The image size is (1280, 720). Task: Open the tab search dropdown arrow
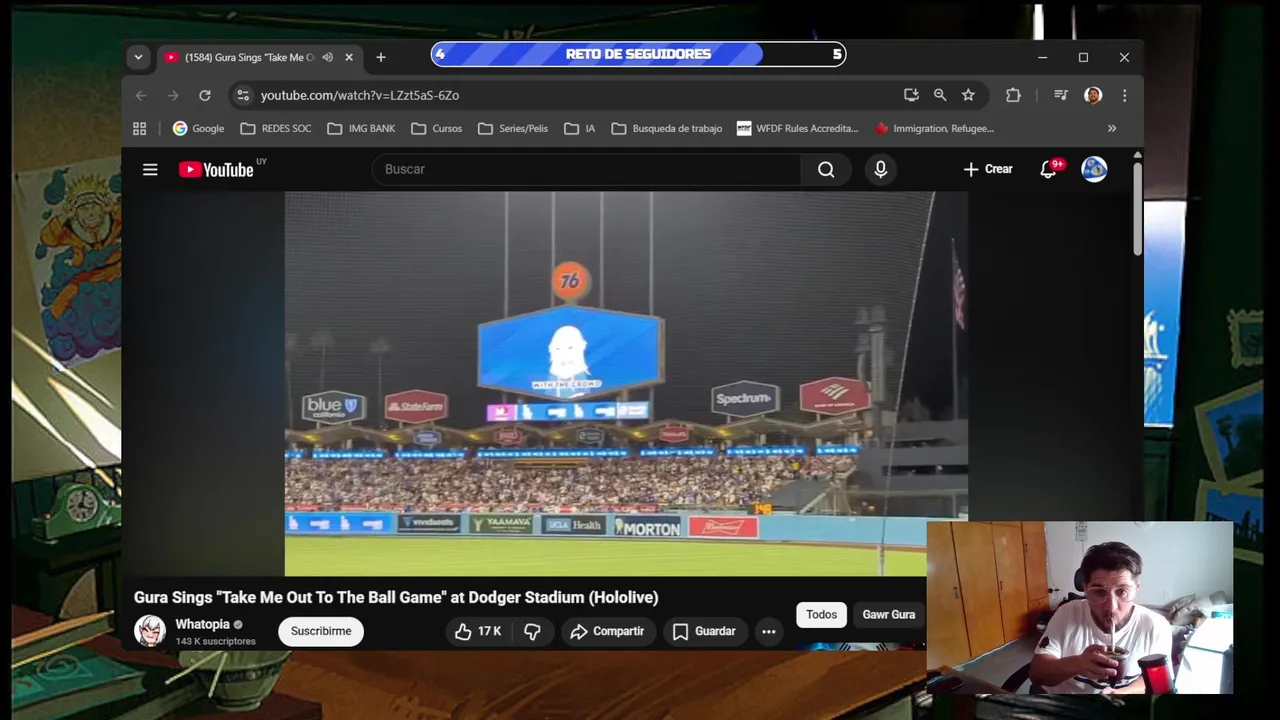tap(138, 57)
